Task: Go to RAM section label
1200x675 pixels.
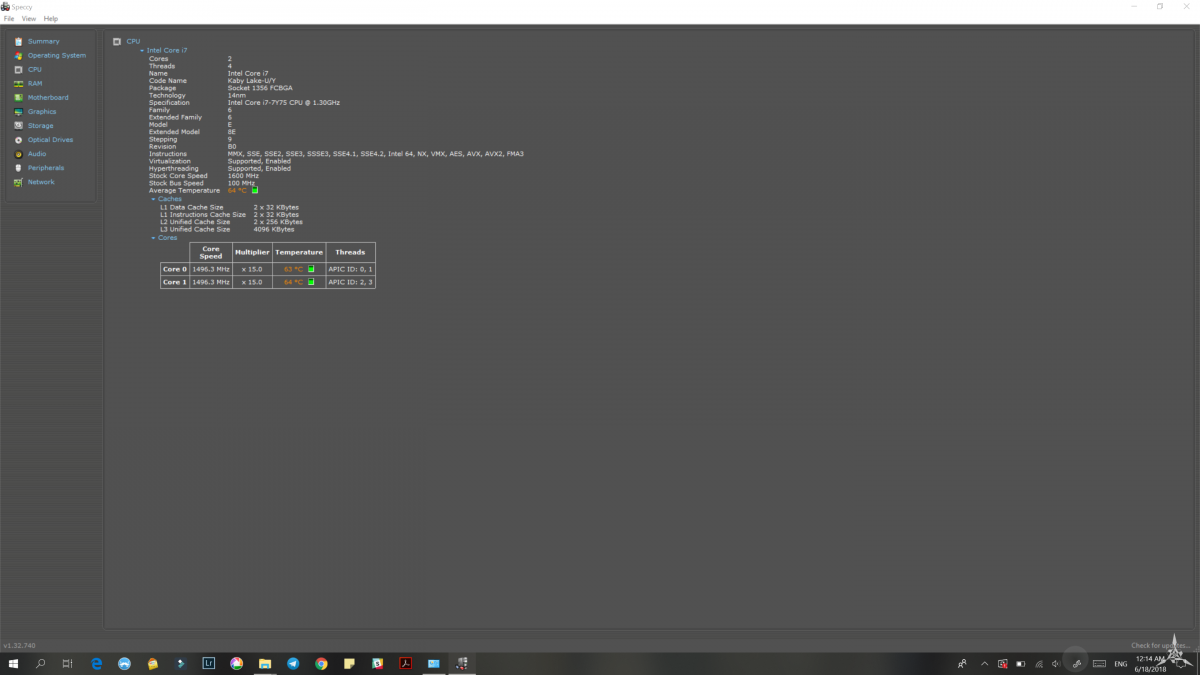Action: point(35,83)
